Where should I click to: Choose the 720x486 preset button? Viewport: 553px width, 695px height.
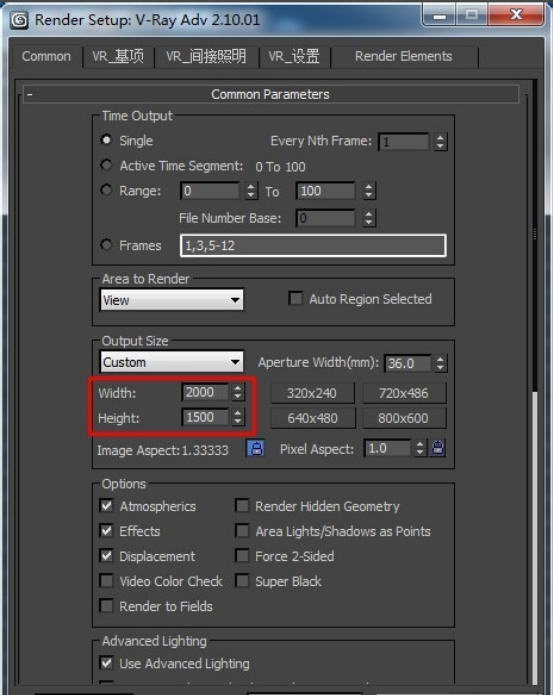click(x=404, y=393)
